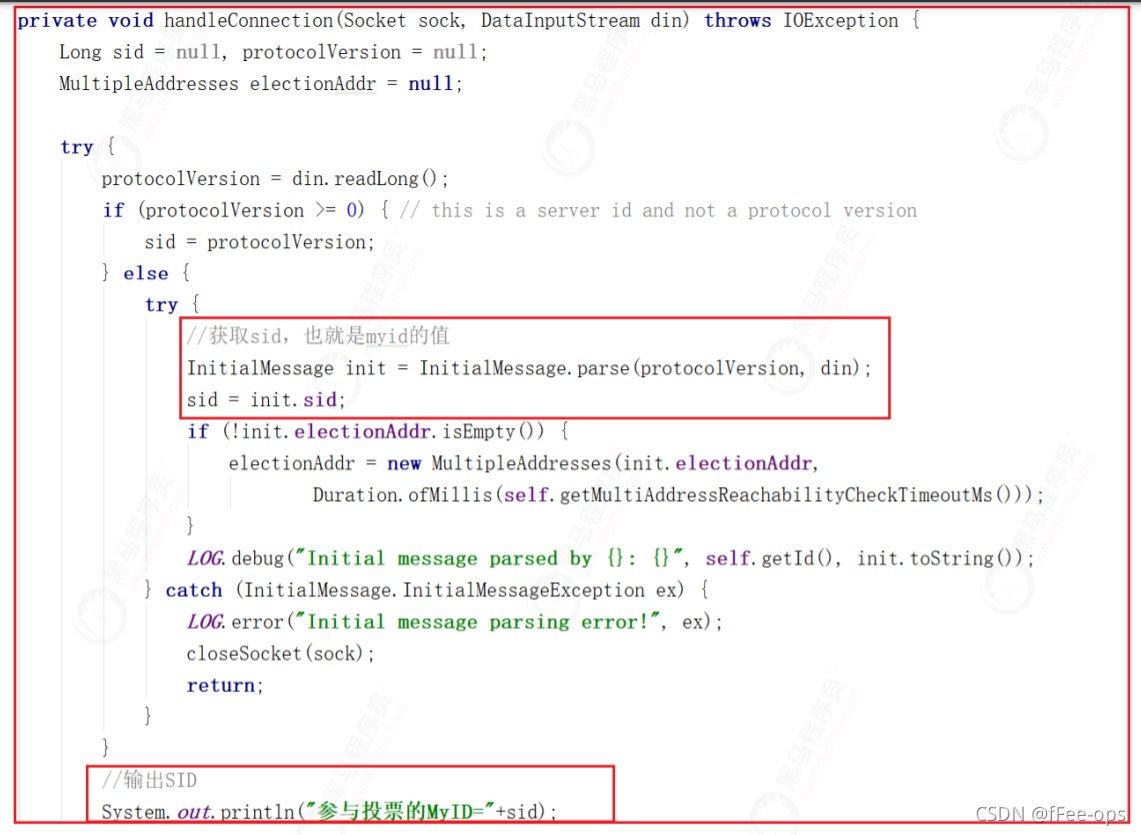Click LOG.error 'Initial message parsing error!' line
The height and width of the screenshot is (835, 1141).
pos(455,622)
